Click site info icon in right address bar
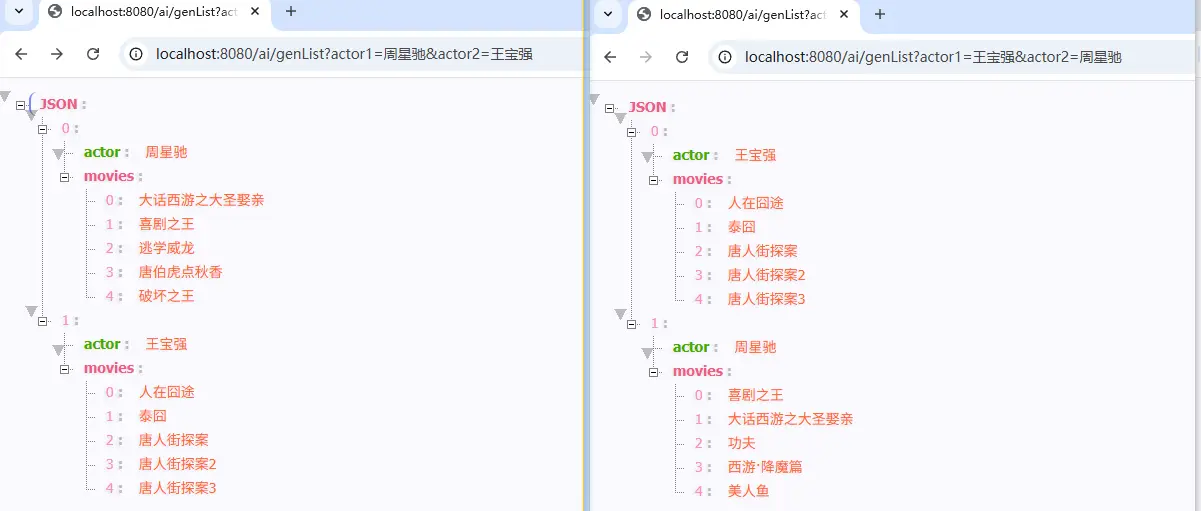The width and height of the screenshot is (1201, 511). click(x=726, y=57)
